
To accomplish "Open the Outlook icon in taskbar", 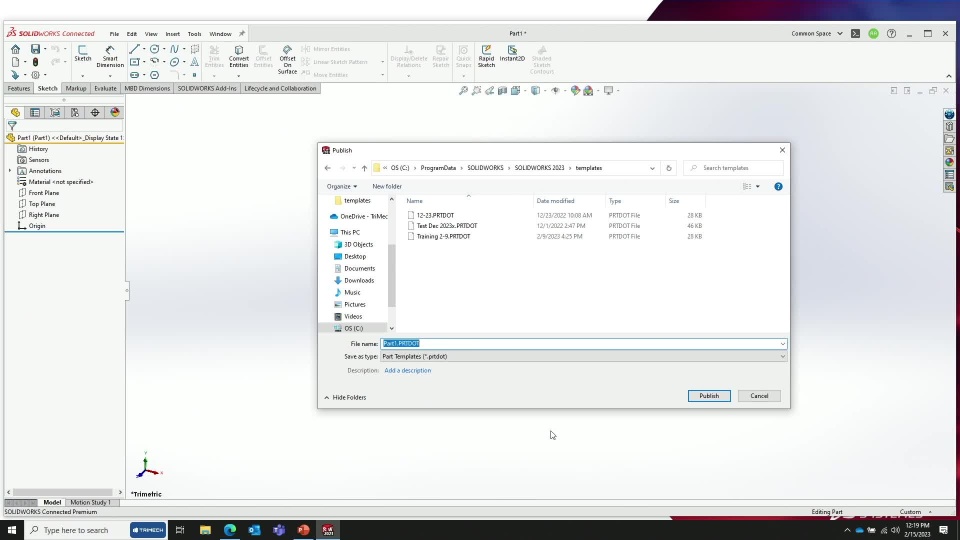I will (254, 530).
